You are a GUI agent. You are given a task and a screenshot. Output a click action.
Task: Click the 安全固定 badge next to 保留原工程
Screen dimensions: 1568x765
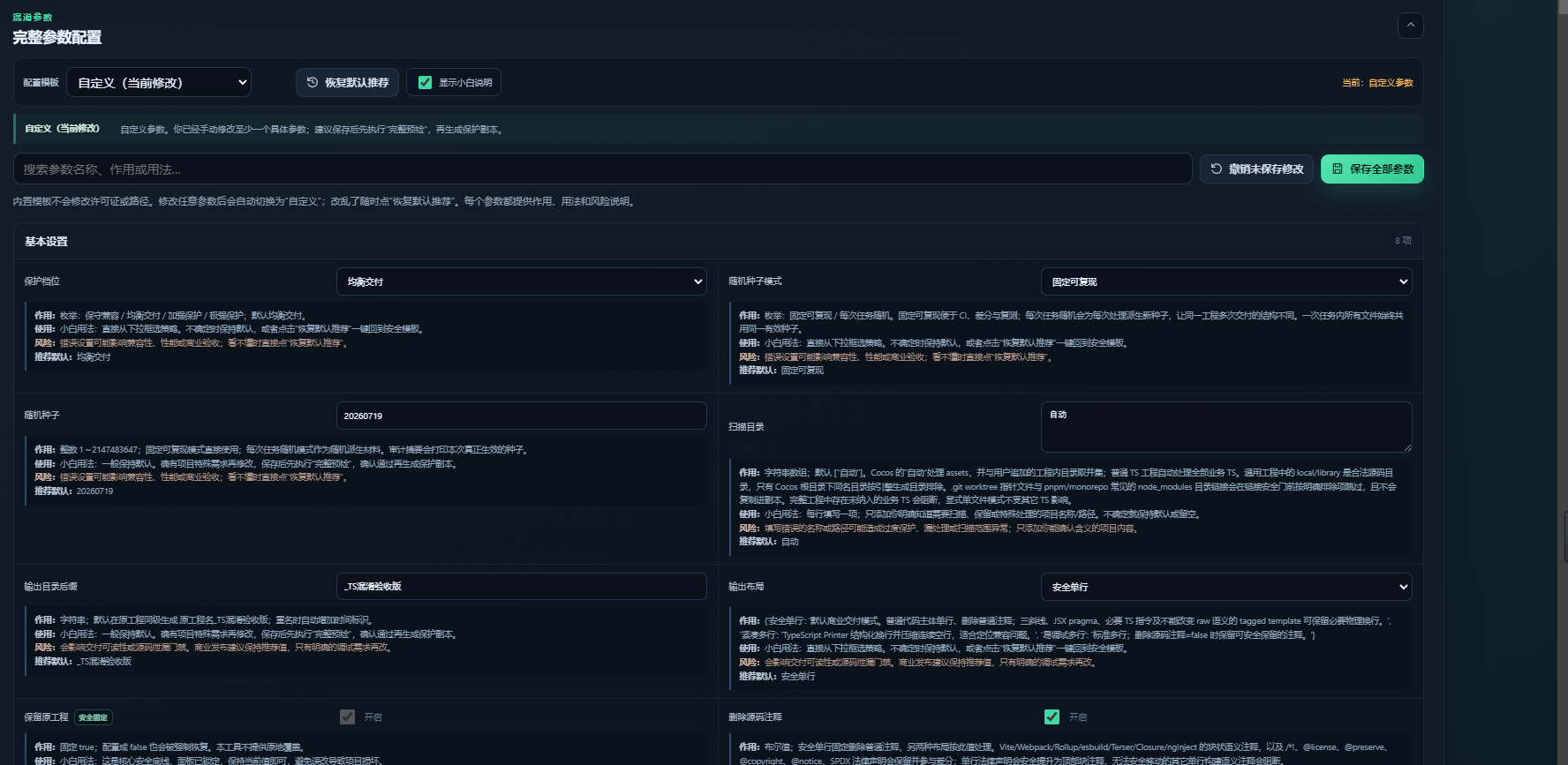click(x=94, y=717)
